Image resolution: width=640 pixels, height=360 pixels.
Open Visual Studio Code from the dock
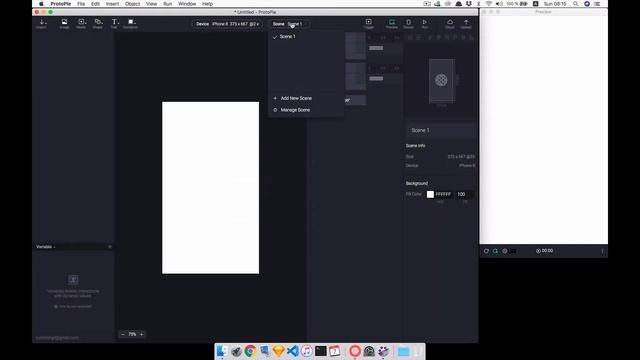click(293, 351)
